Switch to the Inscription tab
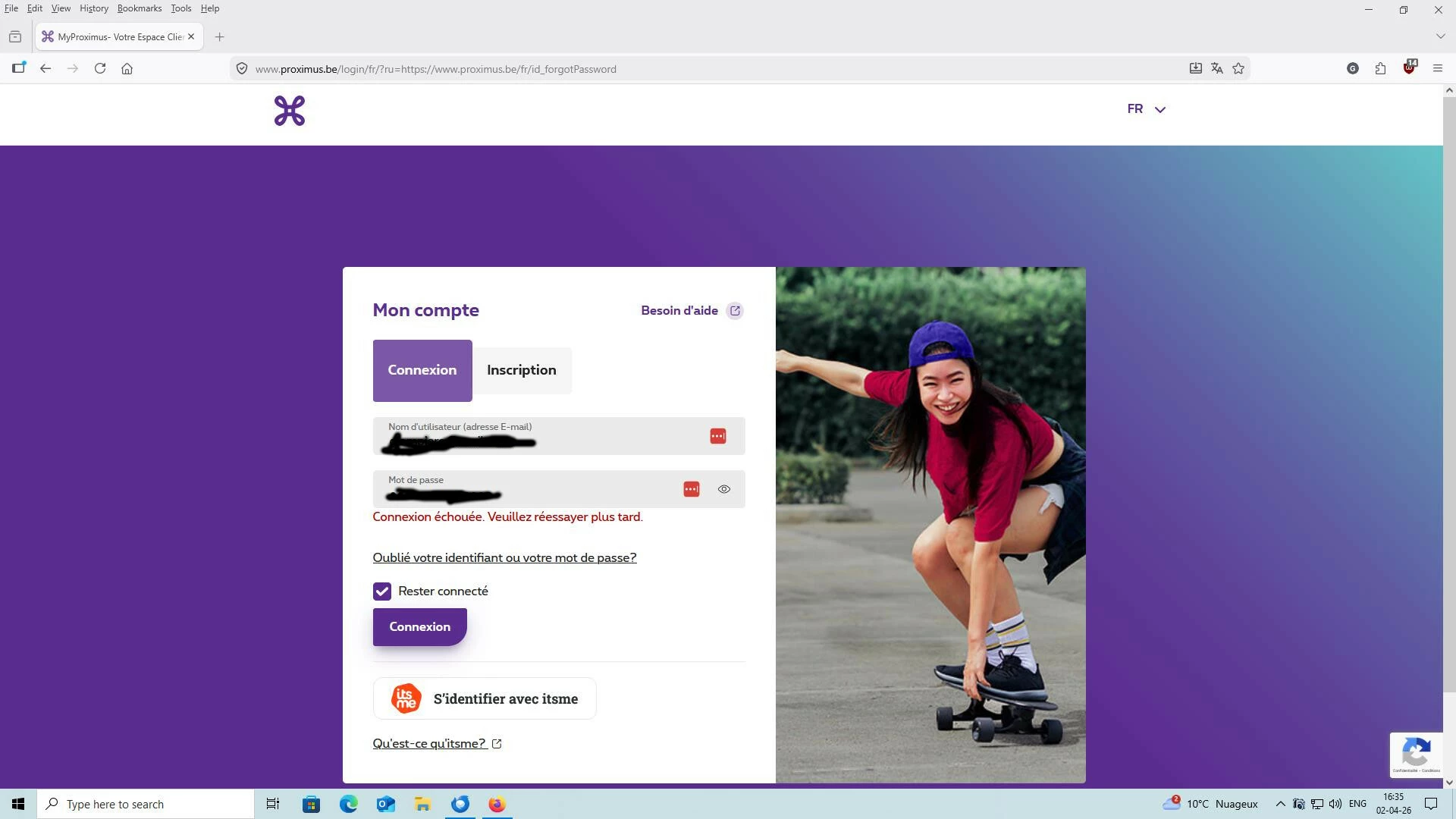 coord(522,370)
